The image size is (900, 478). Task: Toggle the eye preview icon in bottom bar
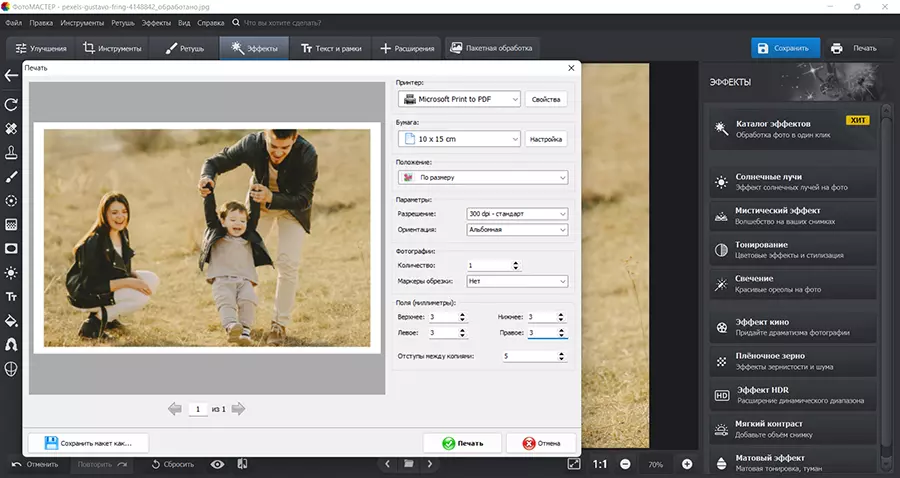pyautogui.click(x=217, y=464)
